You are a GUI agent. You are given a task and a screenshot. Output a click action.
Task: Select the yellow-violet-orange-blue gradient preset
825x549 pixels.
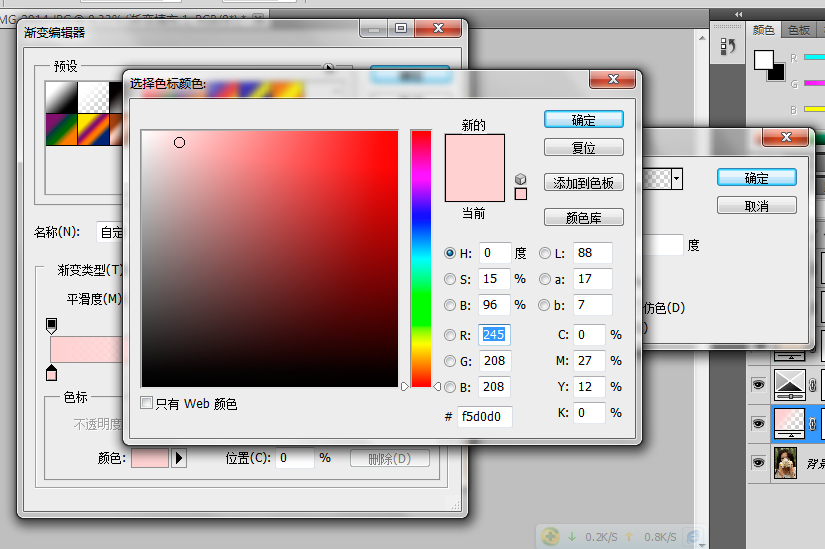[x=93, y=129]
